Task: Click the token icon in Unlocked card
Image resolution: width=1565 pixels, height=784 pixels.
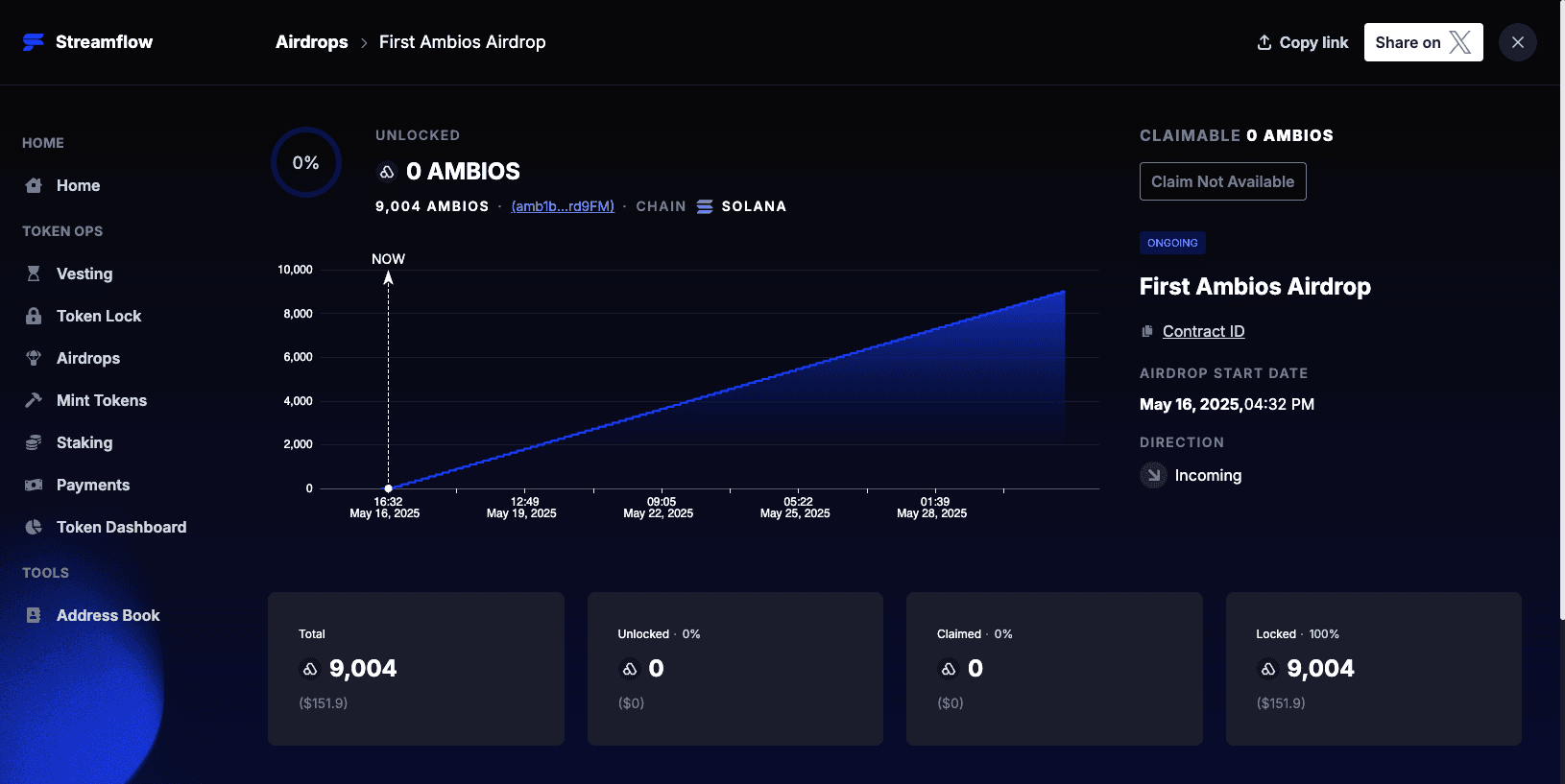Action: 630,669
